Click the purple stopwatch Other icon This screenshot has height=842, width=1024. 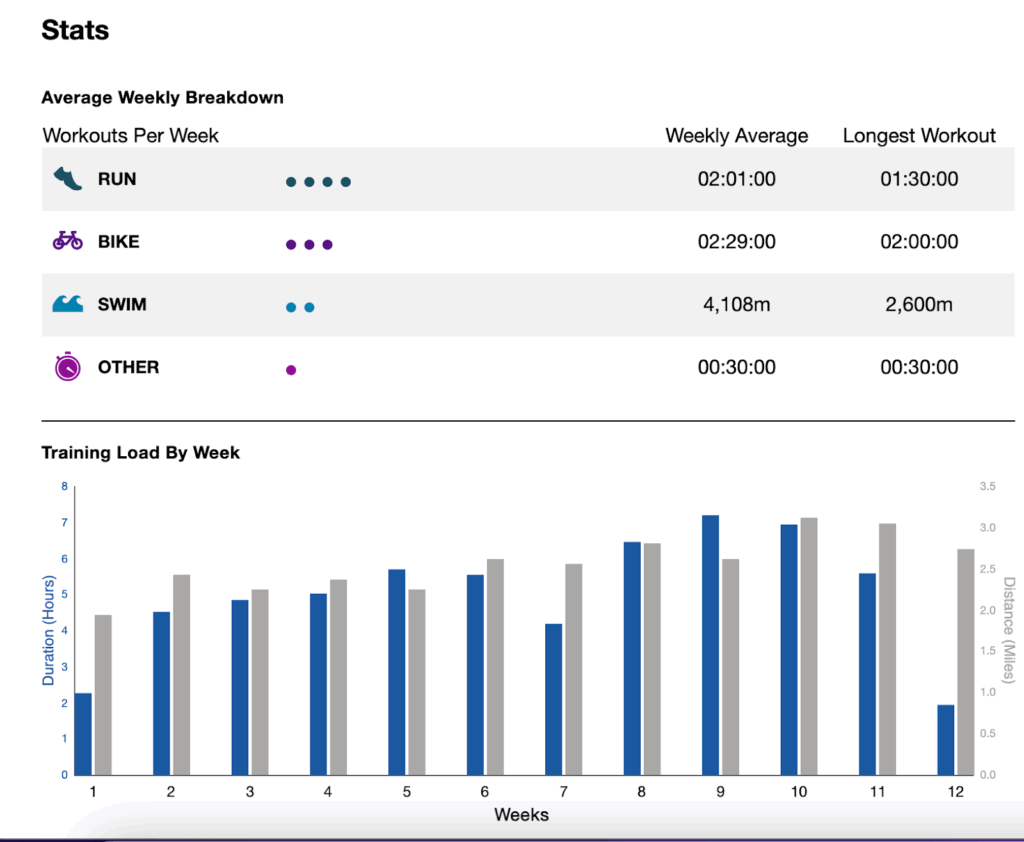[67, 367]
